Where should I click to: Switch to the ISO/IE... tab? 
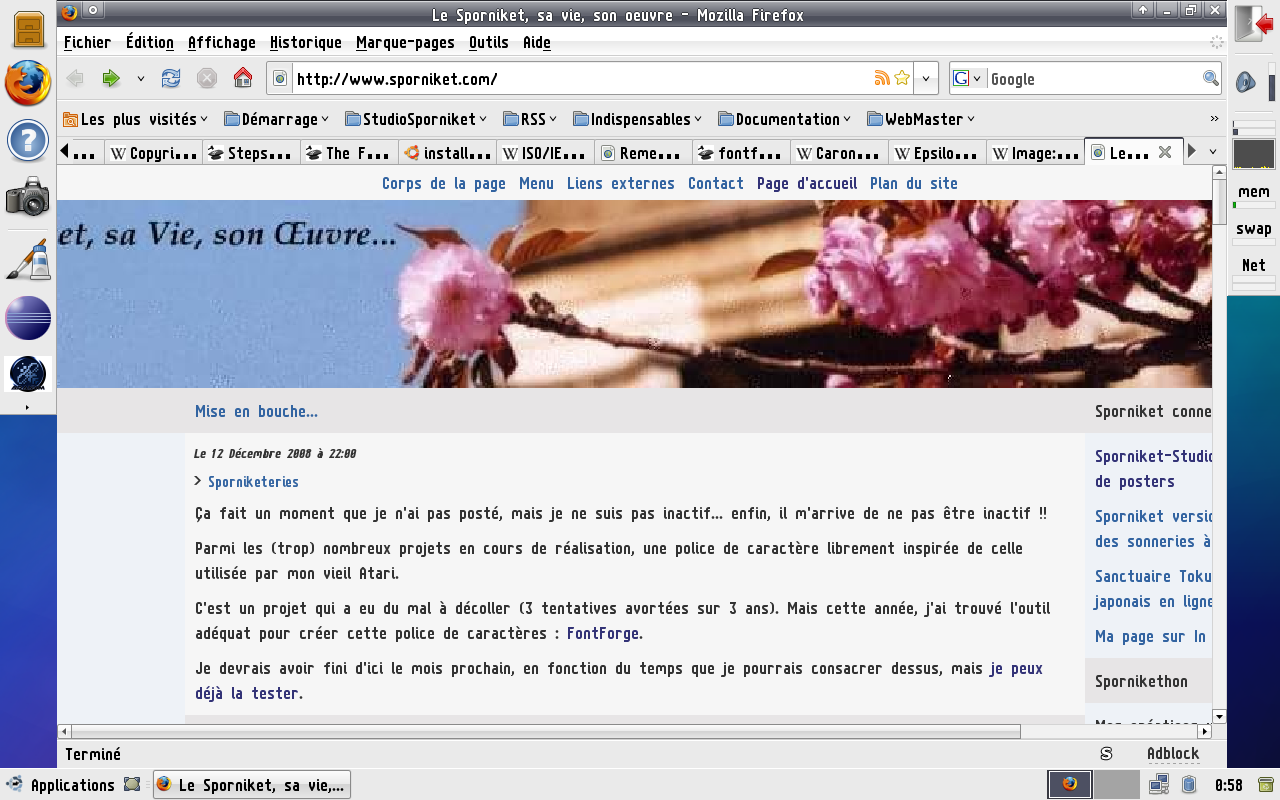[545, 153]
